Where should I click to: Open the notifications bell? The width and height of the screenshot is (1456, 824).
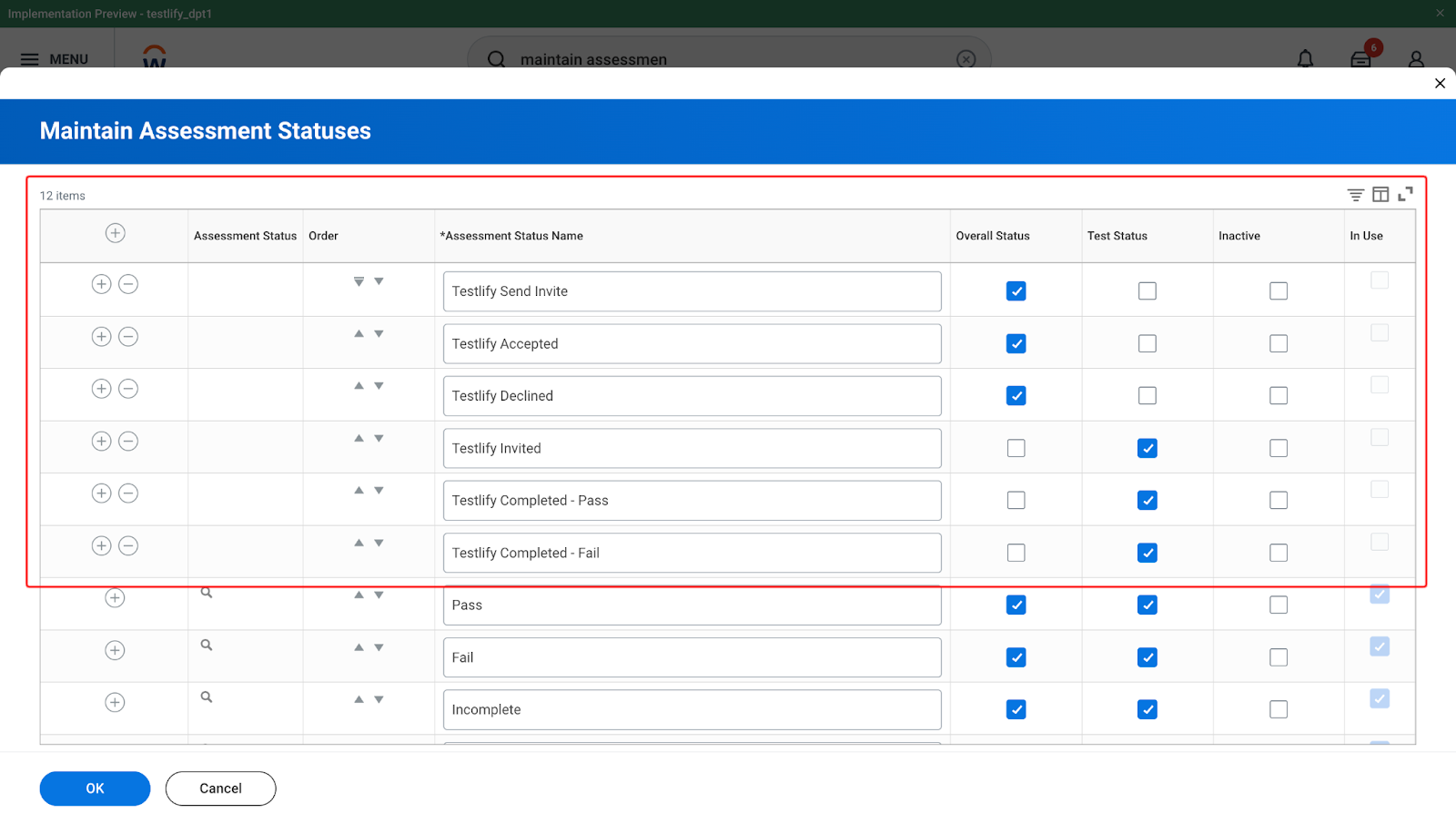coord(1305,59)
